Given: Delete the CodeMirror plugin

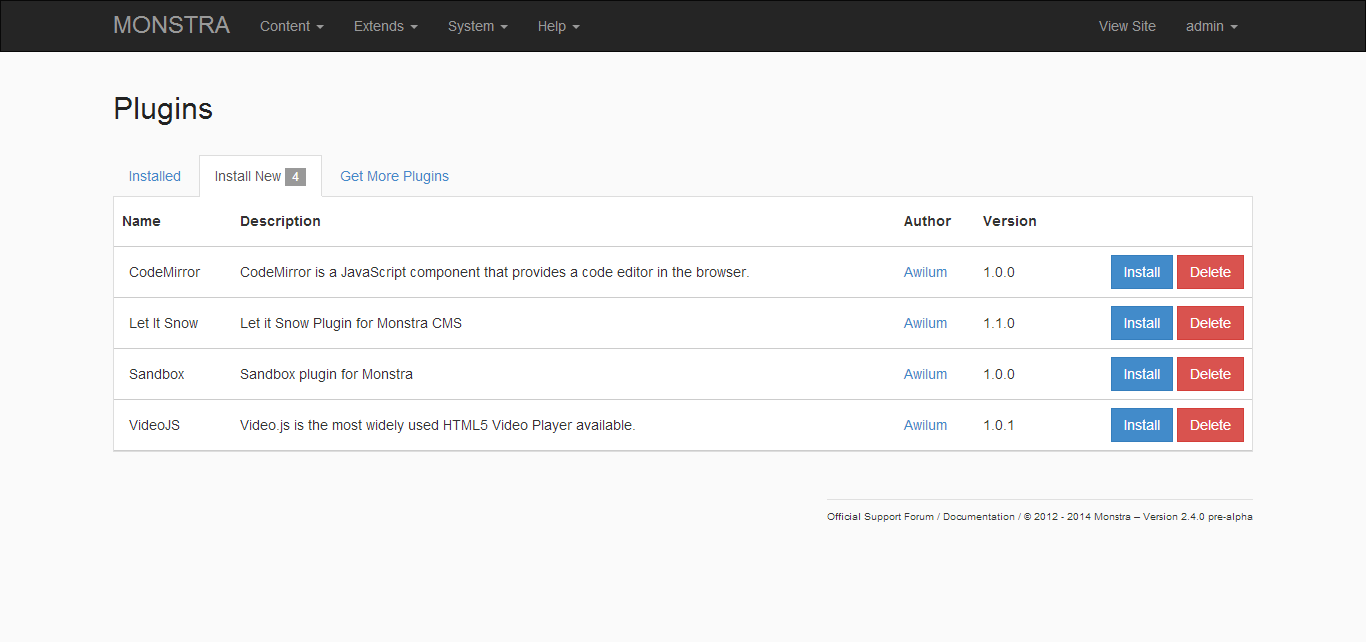Looking at the screenshot, I should coord(1210,272).
